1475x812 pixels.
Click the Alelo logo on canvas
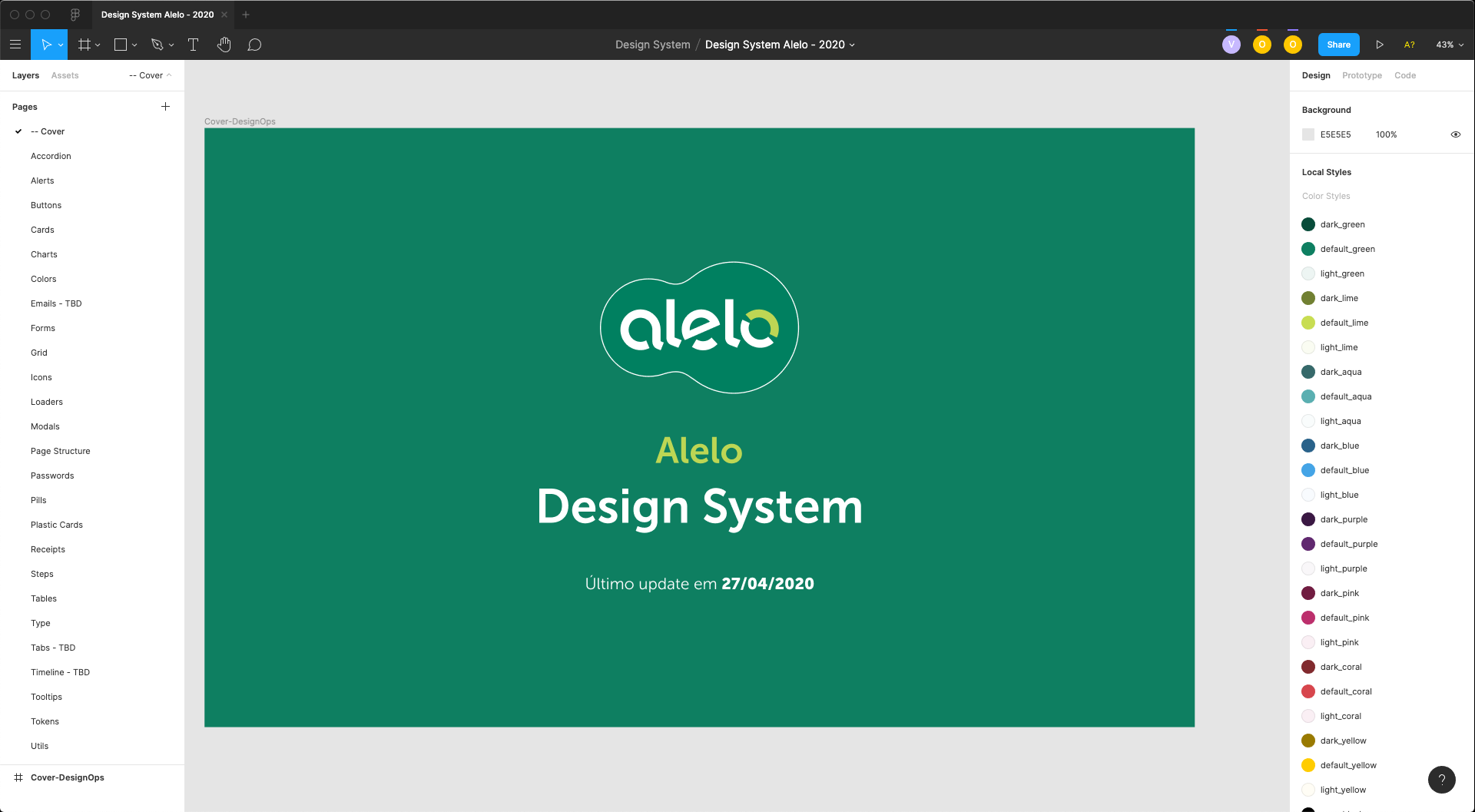tap(699, 328)
